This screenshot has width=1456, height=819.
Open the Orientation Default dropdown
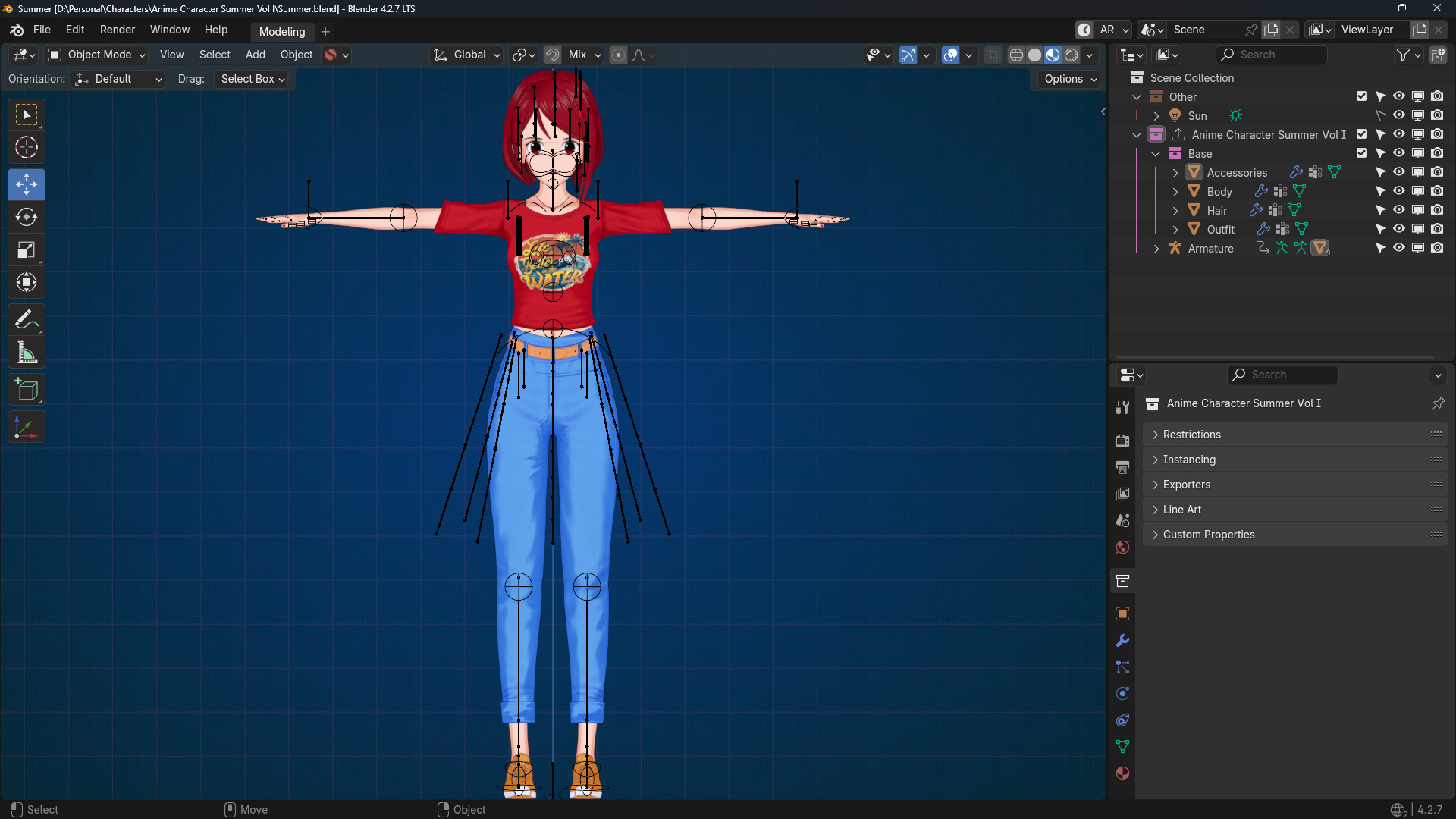coord(118,79)
